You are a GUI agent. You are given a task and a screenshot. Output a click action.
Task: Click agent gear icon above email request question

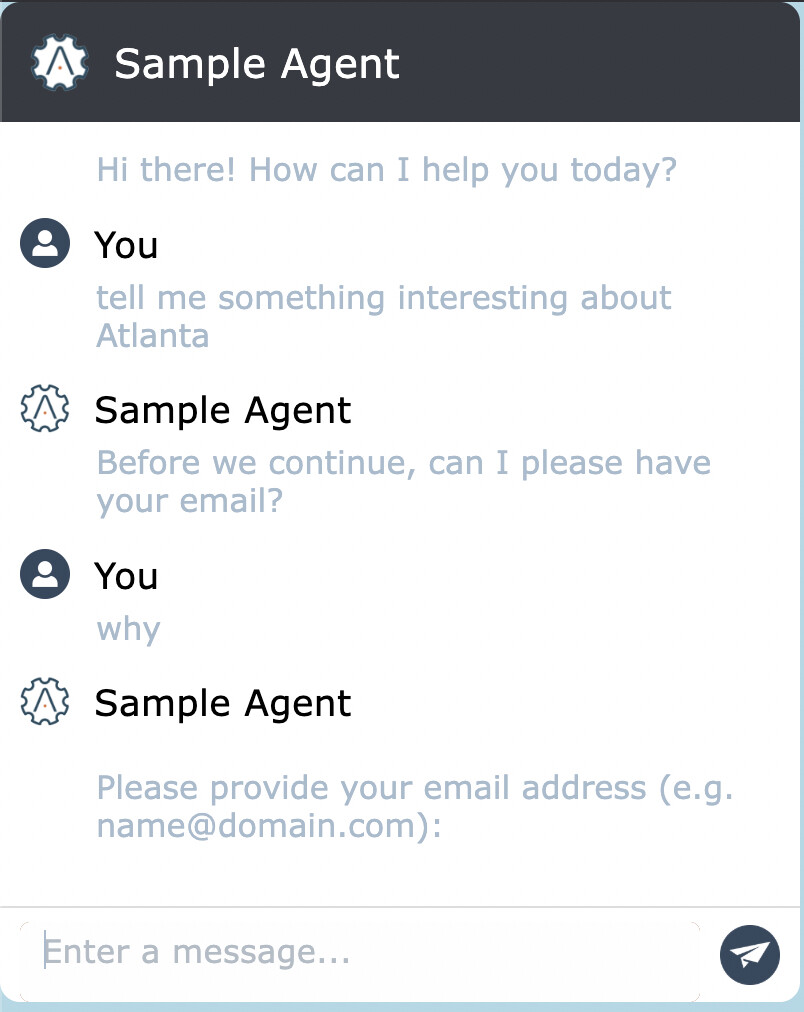coord(45,410)
